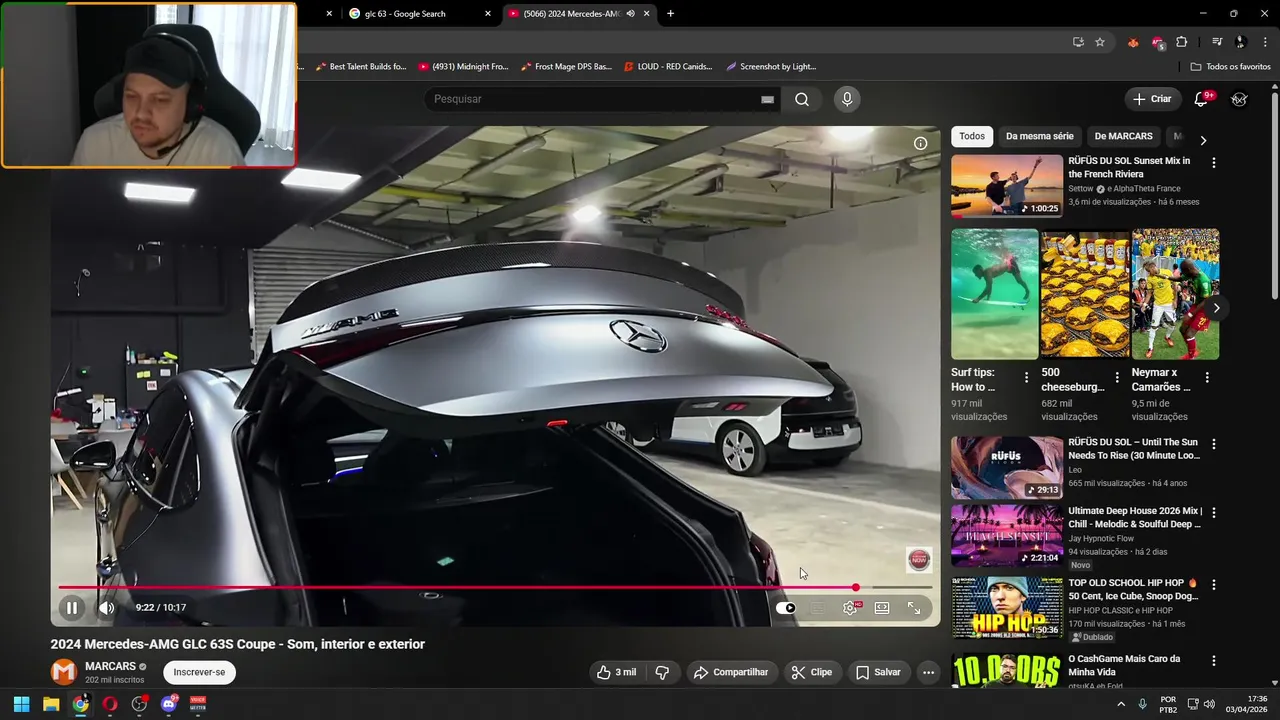Open OBS Studio from the taskbar
Viewport: 1280px width, 720px height.
point(139,704)
